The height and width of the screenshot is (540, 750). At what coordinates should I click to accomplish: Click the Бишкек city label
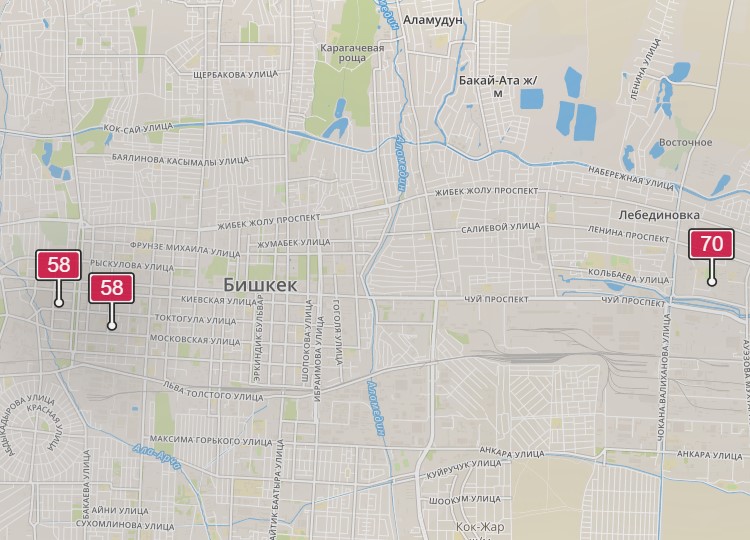[260, 286]
